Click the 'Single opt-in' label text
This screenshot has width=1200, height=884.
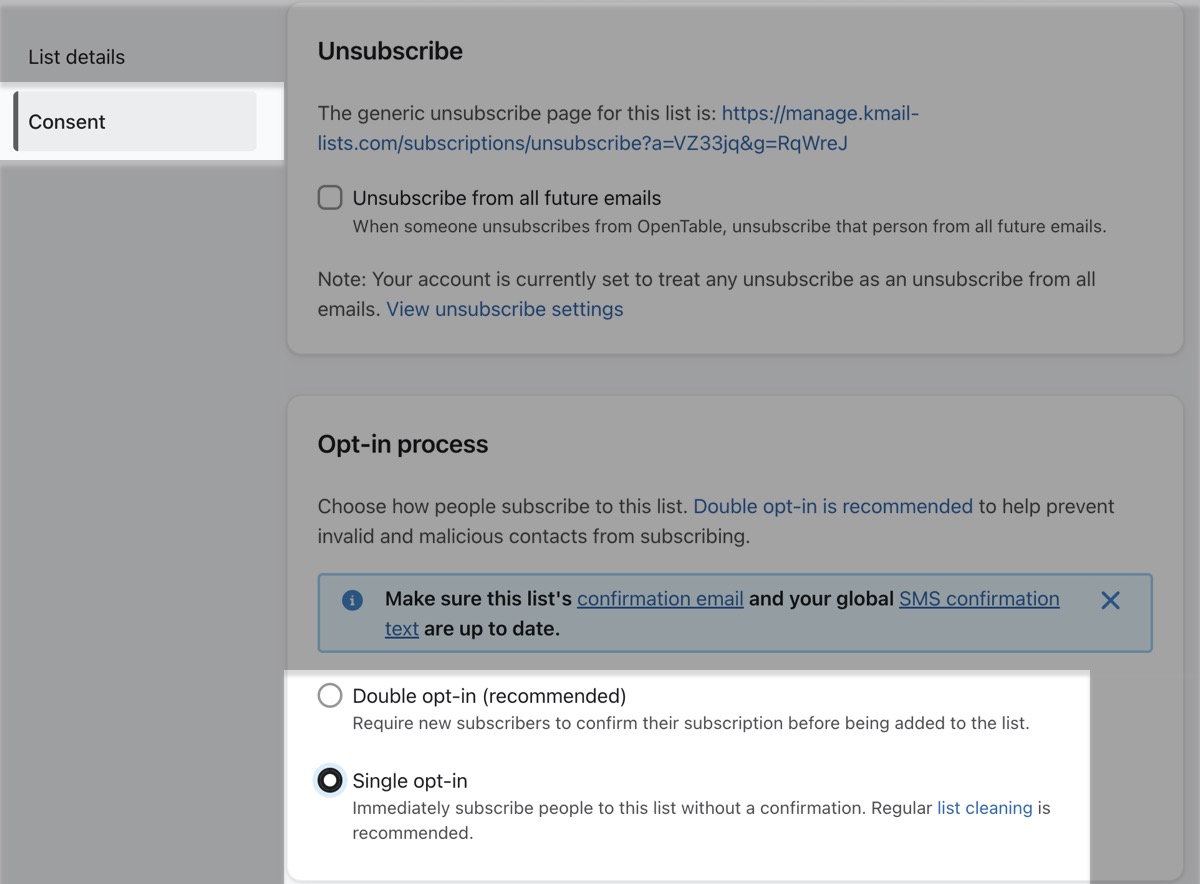410,781
